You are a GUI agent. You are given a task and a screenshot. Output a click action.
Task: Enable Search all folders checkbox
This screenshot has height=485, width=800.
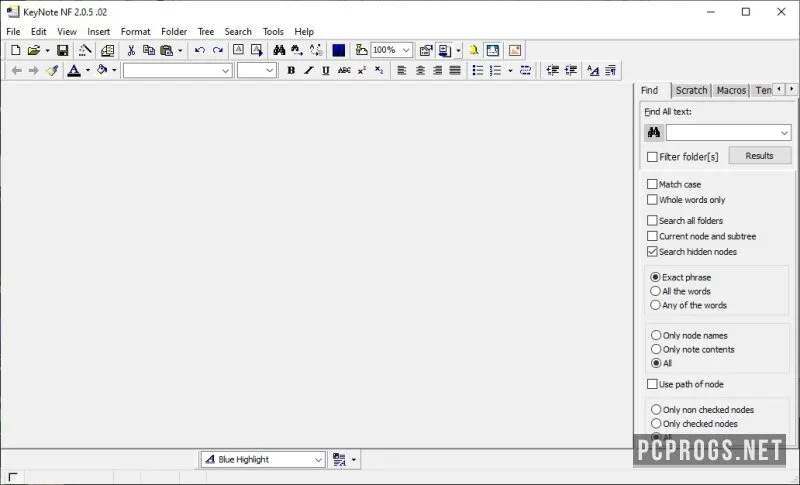click(x=652, y=220)
